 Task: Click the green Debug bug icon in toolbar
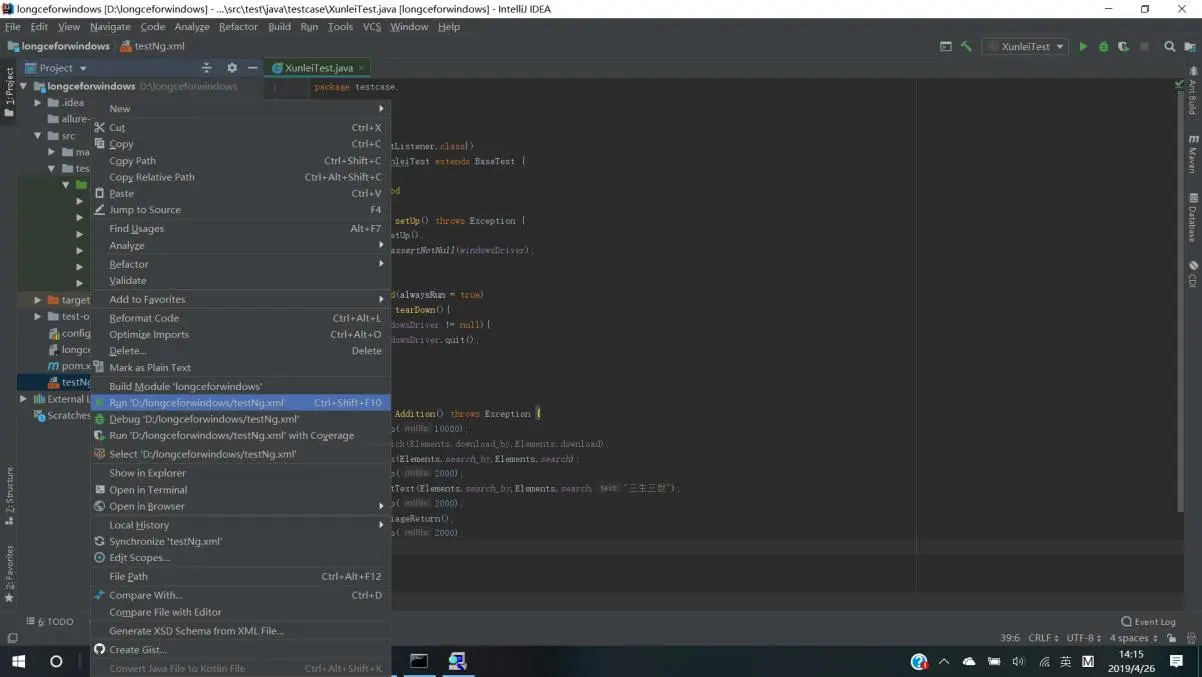tap(1103, 46)
